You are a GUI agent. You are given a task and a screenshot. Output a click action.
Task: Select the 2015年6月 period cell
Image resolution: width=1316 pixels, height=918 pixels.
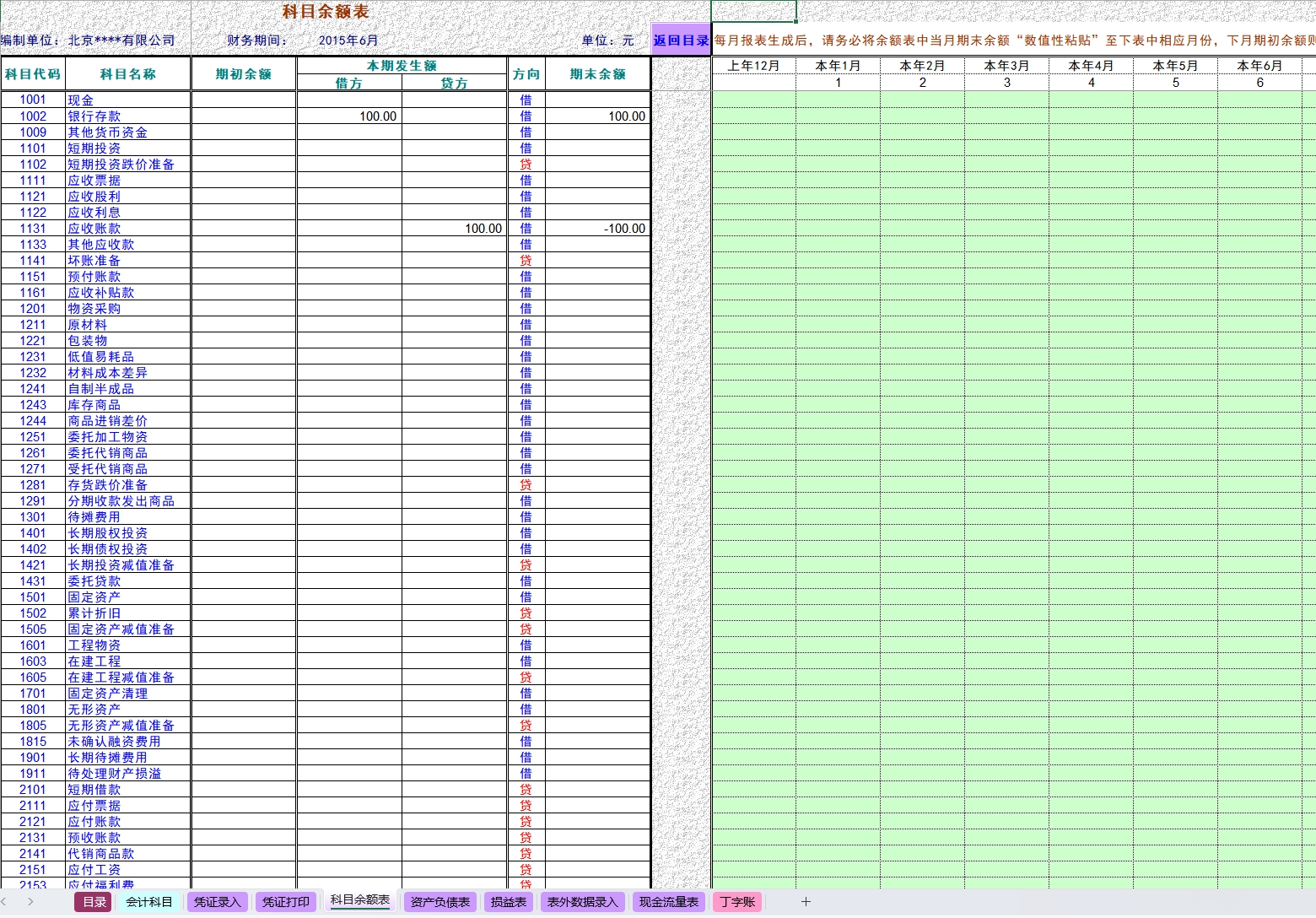[348, 40]
